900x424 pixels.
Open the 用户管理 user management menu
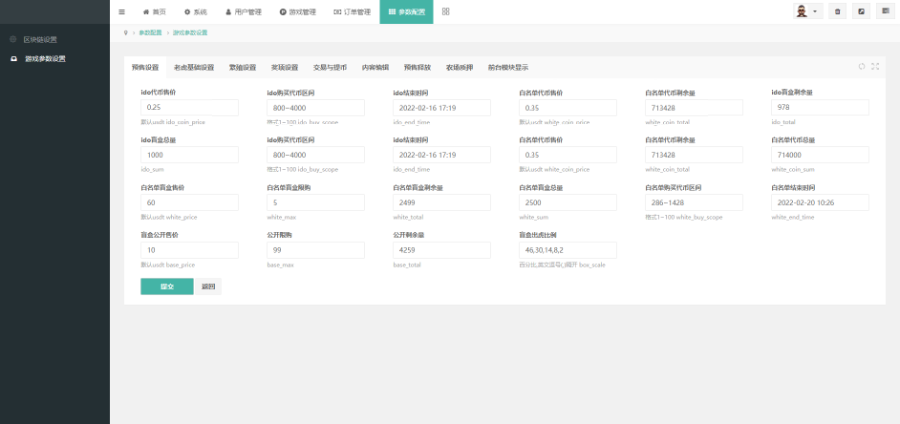pyautogui.click(x=243, y=12)
